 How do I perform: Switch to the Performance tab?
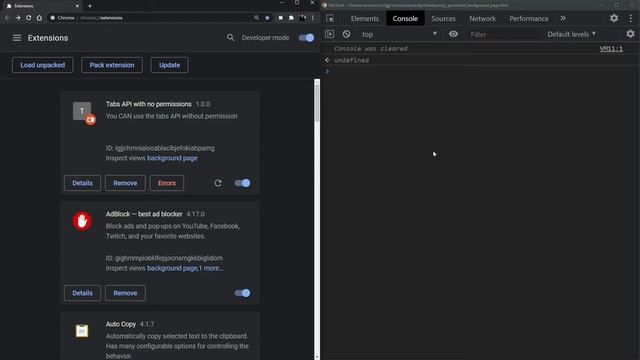(x=529, y=19)
